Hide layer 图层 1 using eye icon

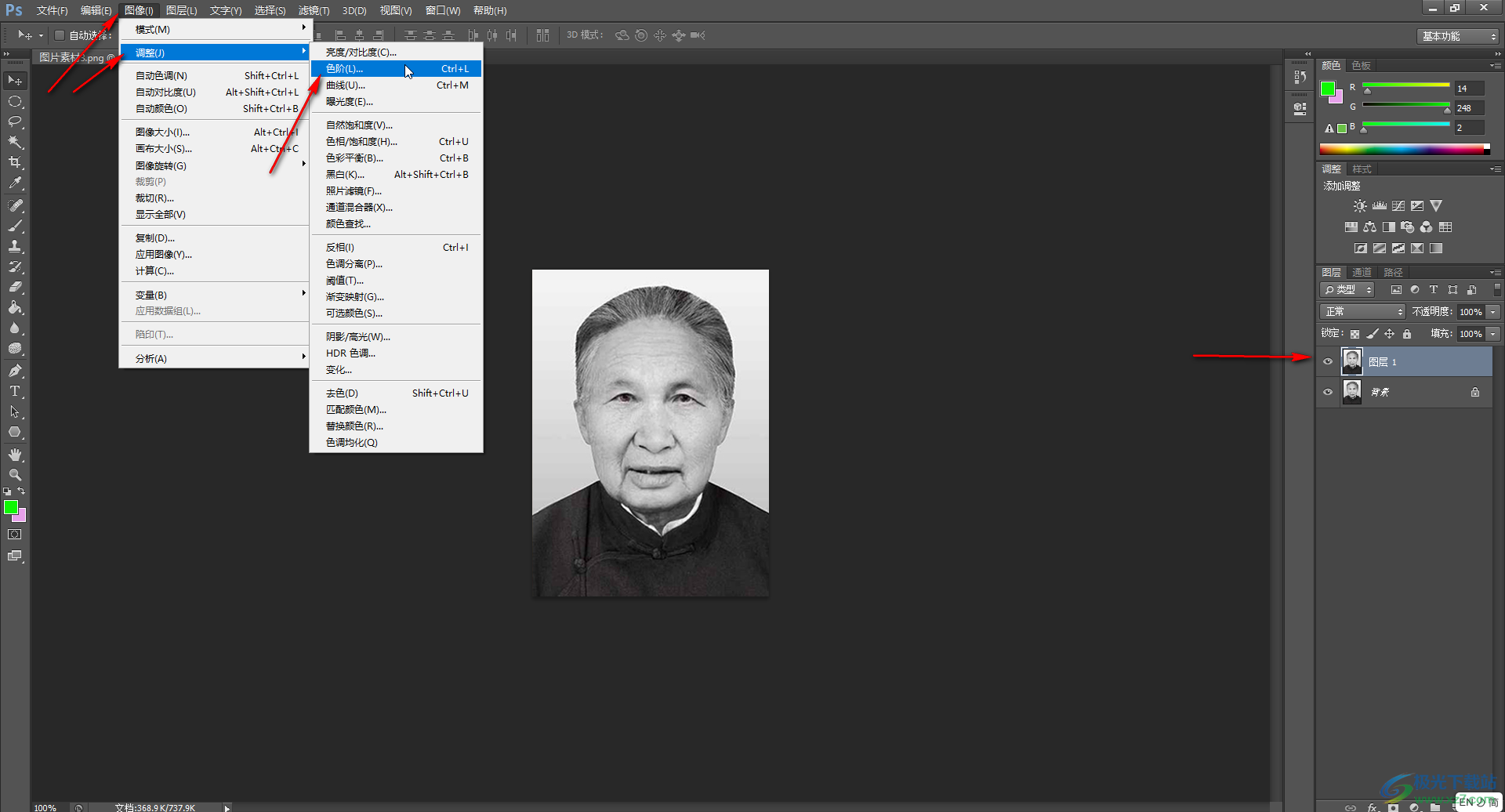[1328, 362]
